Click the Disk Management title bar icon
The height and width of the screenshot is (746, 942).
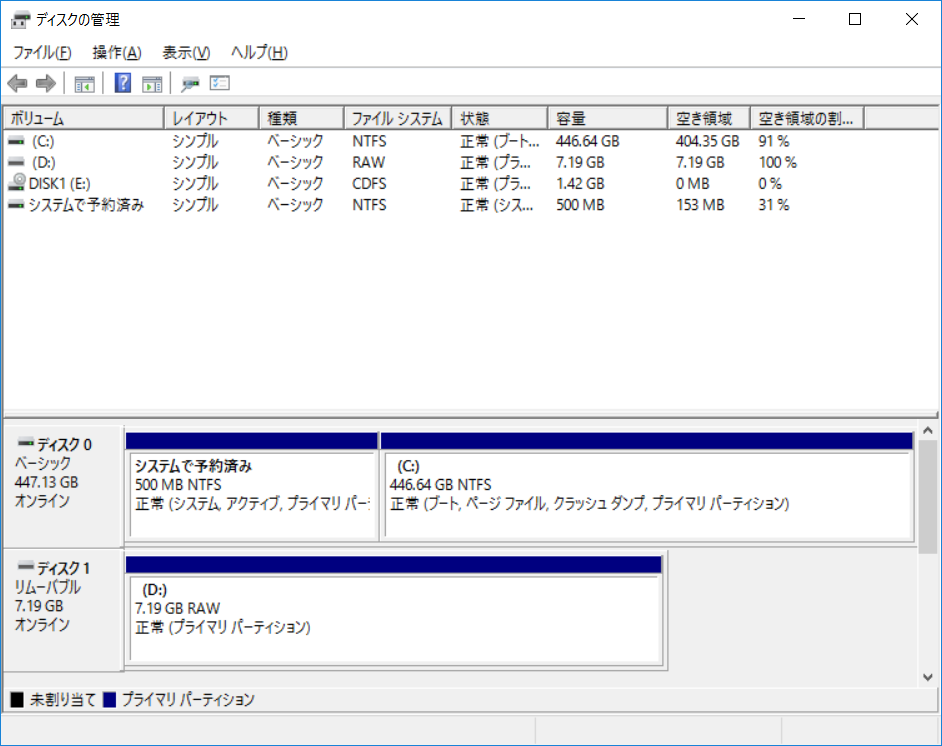(x=20, y=20)
